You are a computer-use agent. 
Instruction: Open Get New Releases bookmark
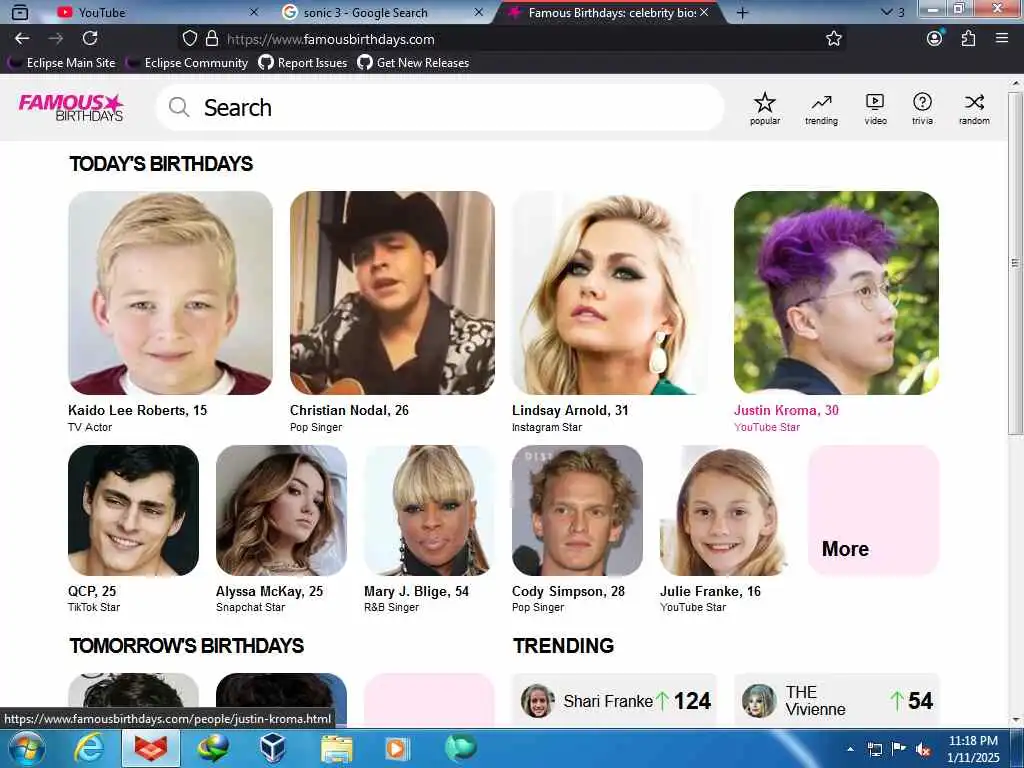(413, 63)
